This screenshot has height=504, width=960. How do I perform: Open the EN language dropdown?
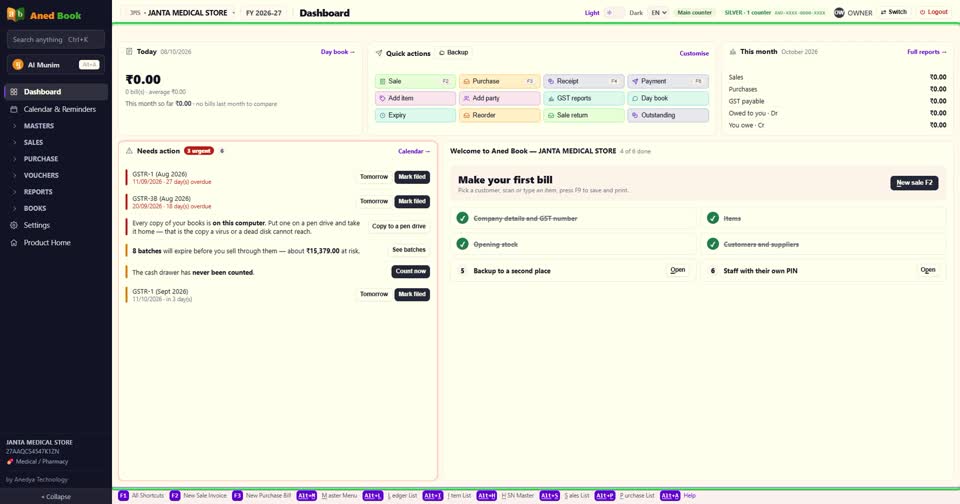659,12
